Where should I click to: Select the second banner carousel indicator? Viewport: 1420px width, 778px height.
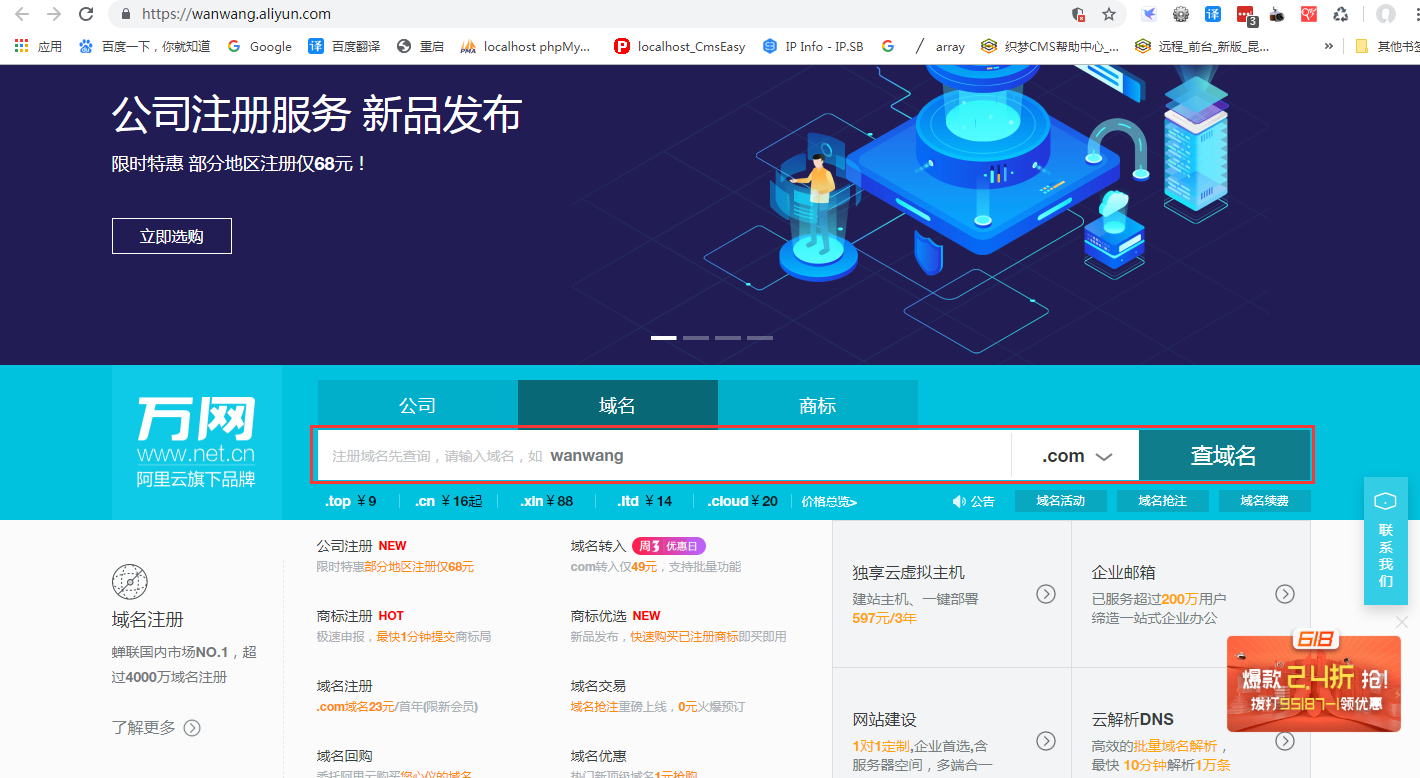coord(696,338)
